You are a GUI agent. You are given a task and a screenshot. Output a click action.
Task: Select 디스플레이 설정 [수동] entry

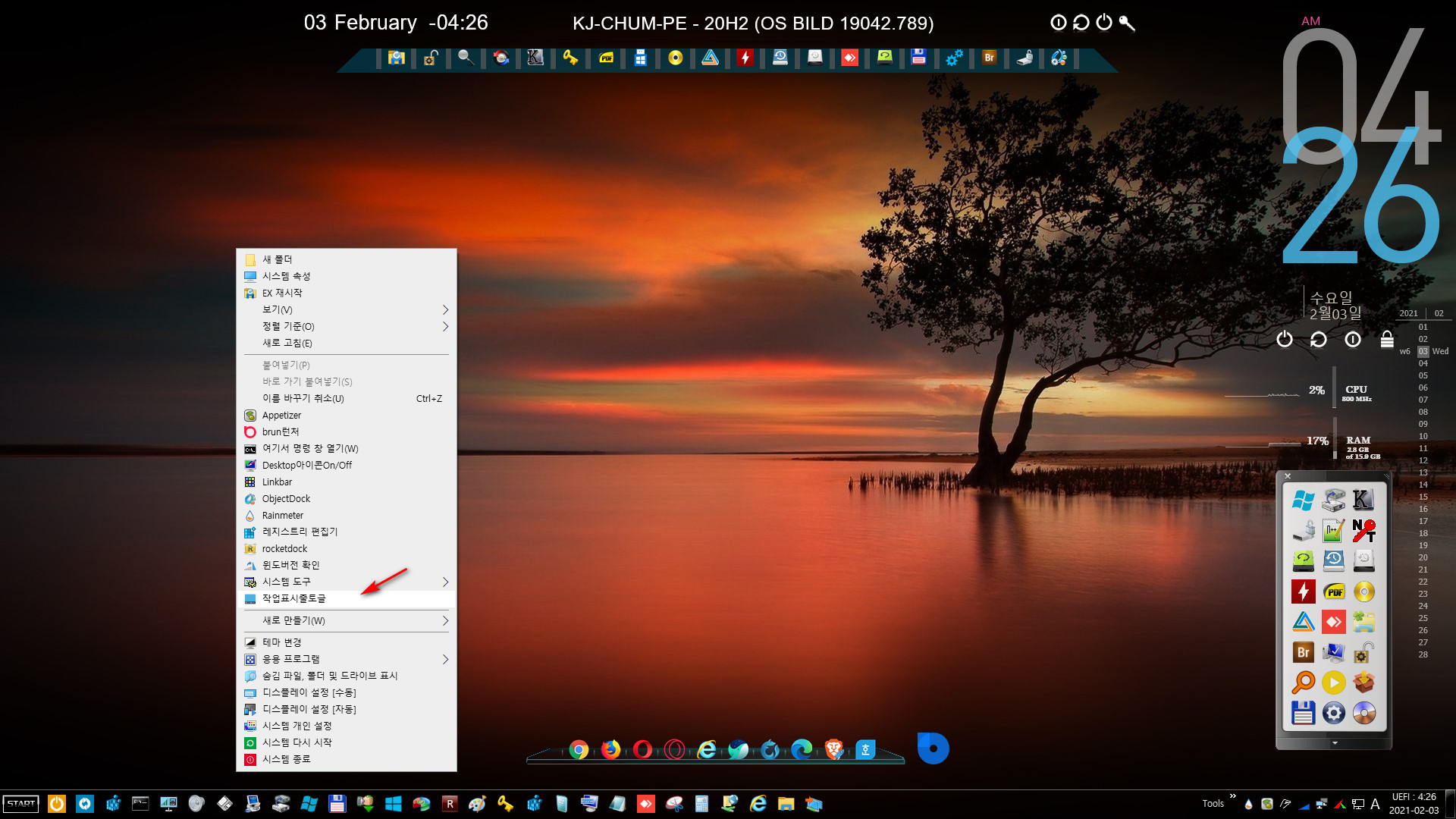pyautogui.click(x=347, y=692)
